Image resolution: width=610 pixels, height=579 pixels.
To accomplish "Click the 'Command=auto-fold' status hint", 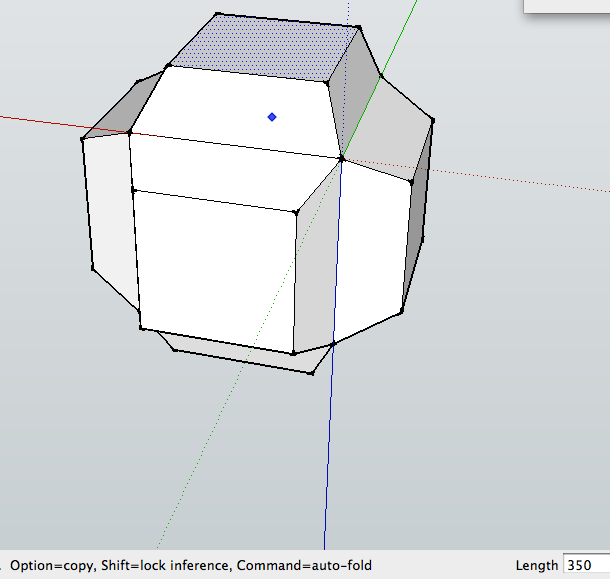I will (x=304, y=565).
